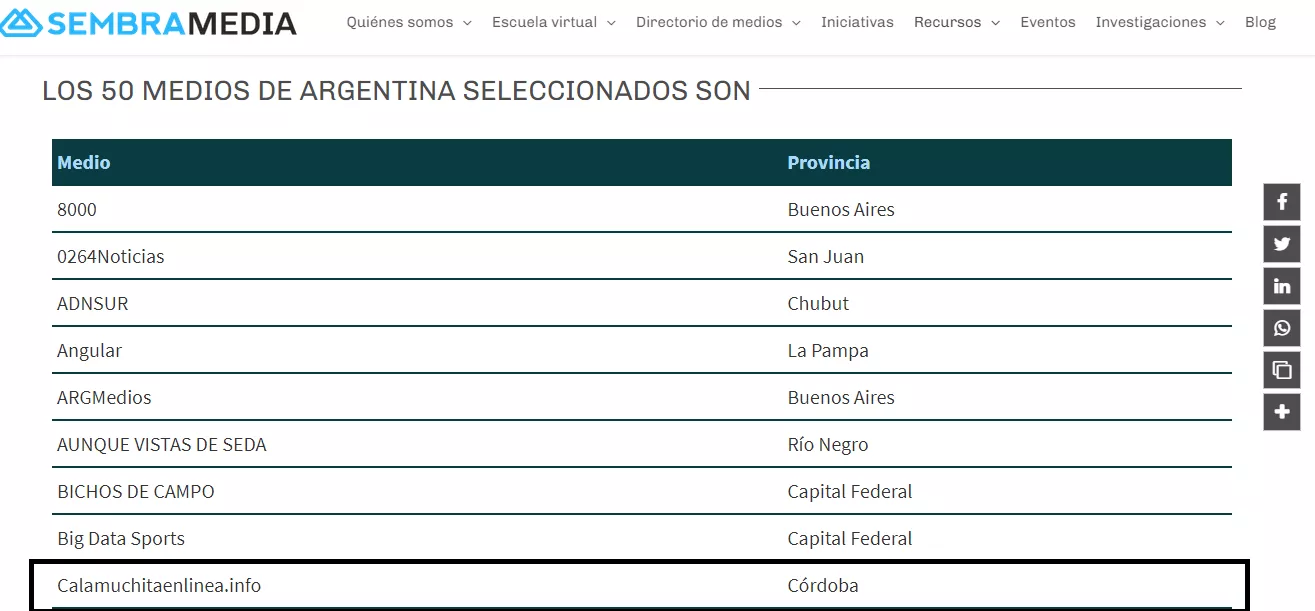Viewport: 1315px width, 611px height.
Task: Click the Medio column header
Action: pyautogui.click(x=84, y=162)
